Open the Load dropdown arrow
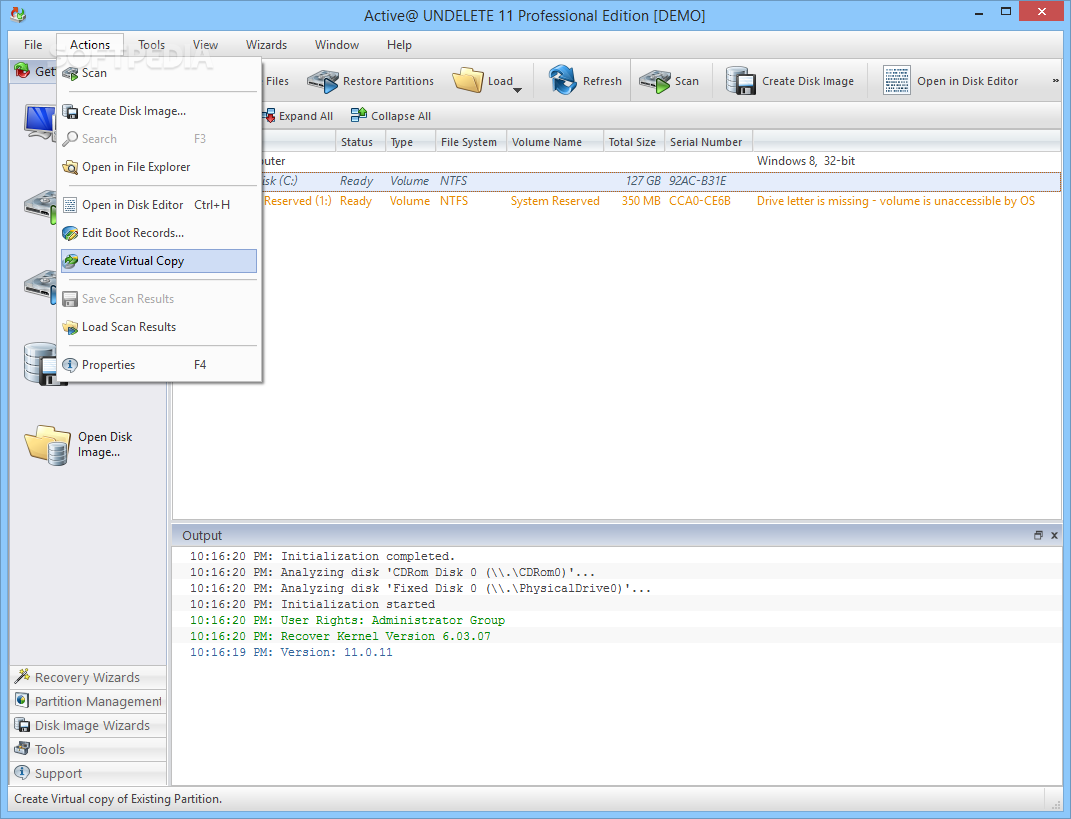The image size is (1071, 819). (517, 89)
